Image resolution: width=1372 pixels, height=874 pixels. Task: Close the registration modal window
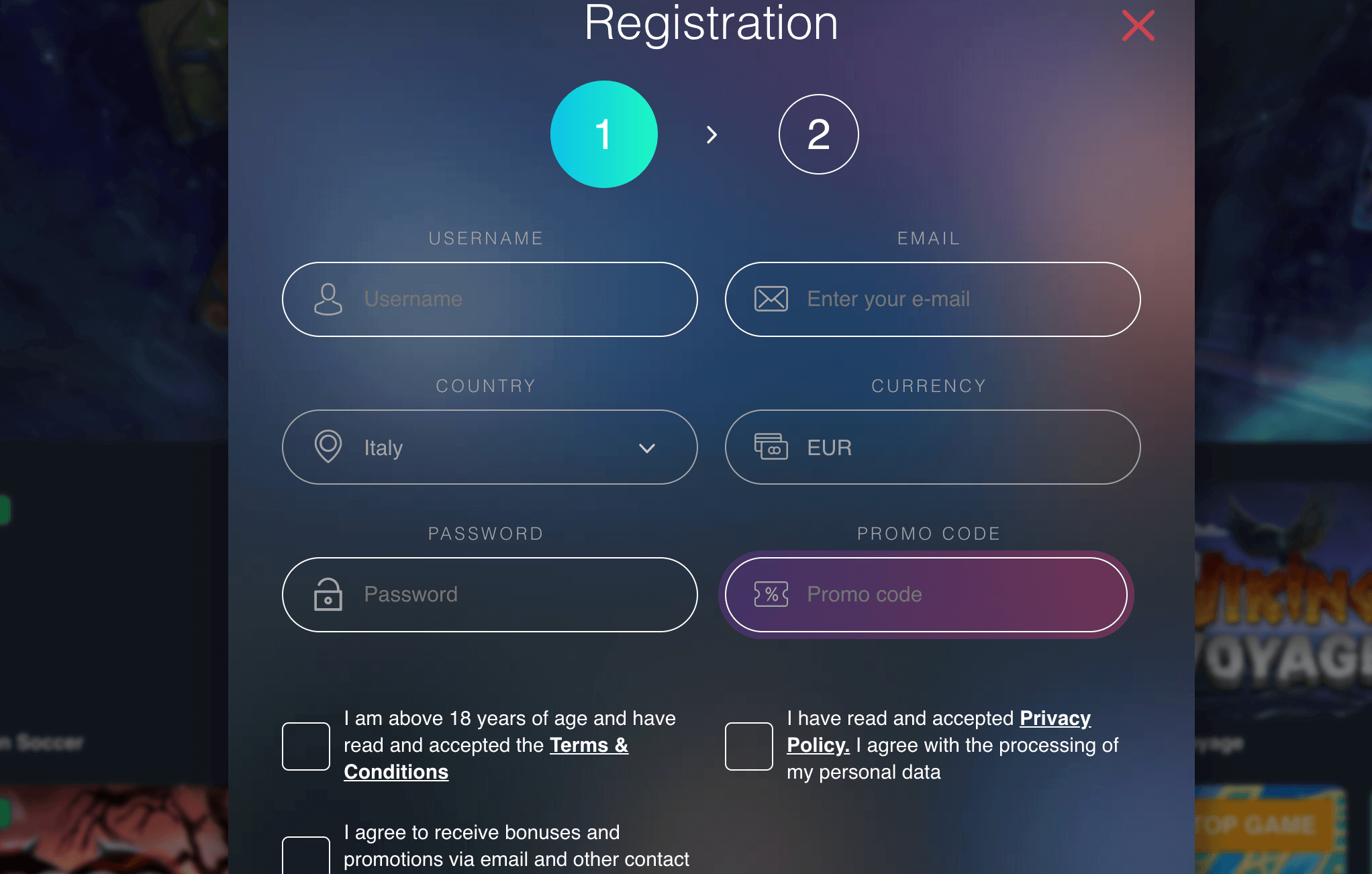[1139, 25]
